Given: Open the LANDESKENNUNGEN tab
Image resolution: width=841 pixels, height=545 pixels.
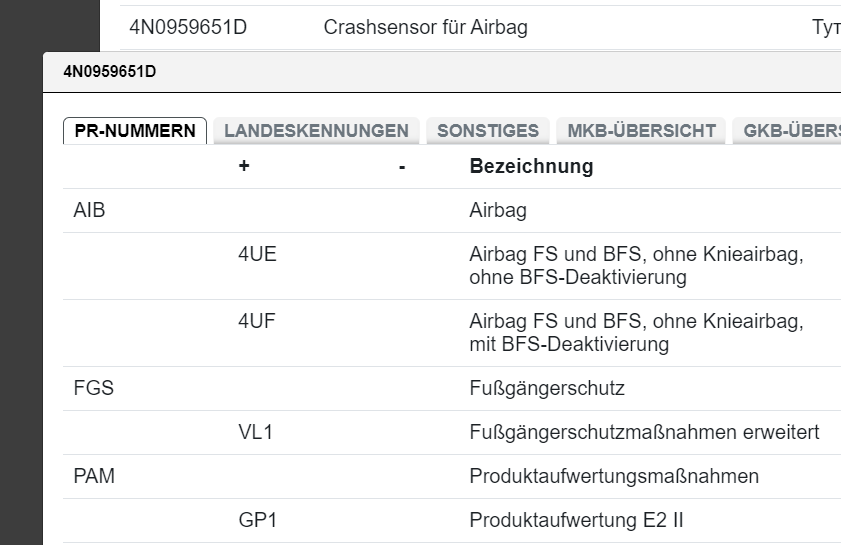Looking at the screenshot, I should point(316,131).
